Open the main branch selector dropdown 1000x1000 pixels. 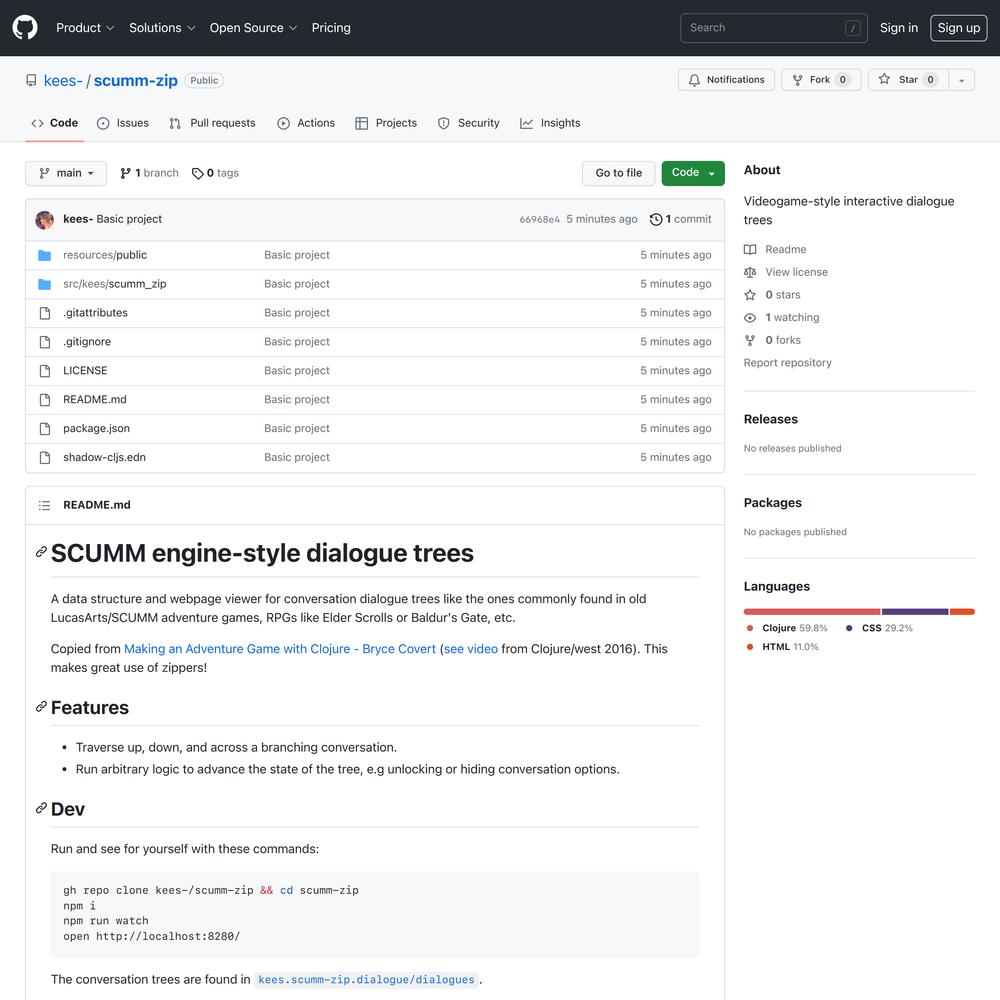(66, 173)
